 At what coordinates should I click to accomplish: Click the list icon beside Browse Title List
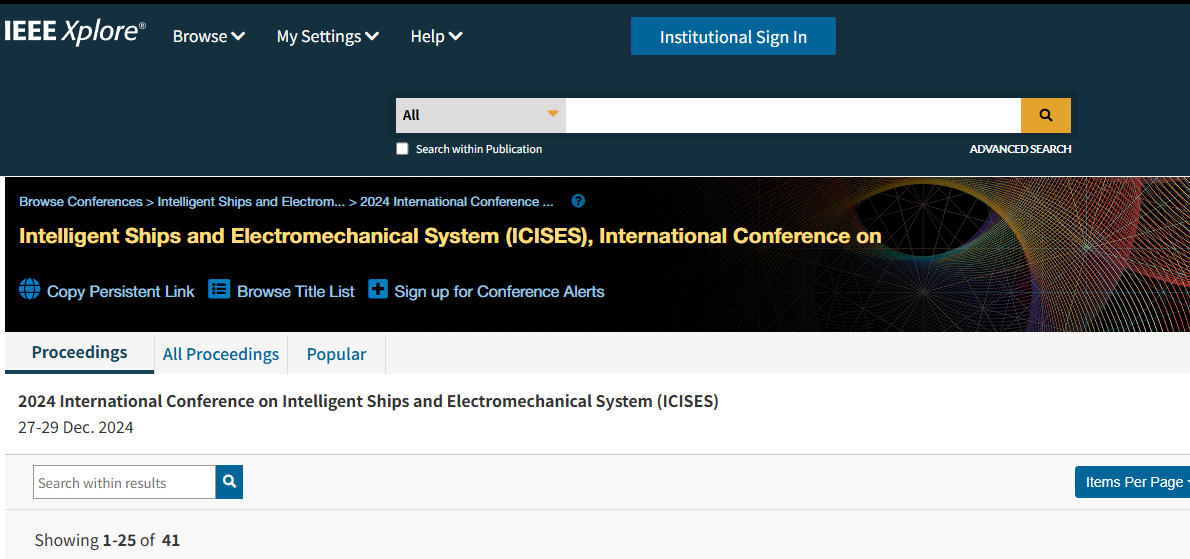pos(219,290)
